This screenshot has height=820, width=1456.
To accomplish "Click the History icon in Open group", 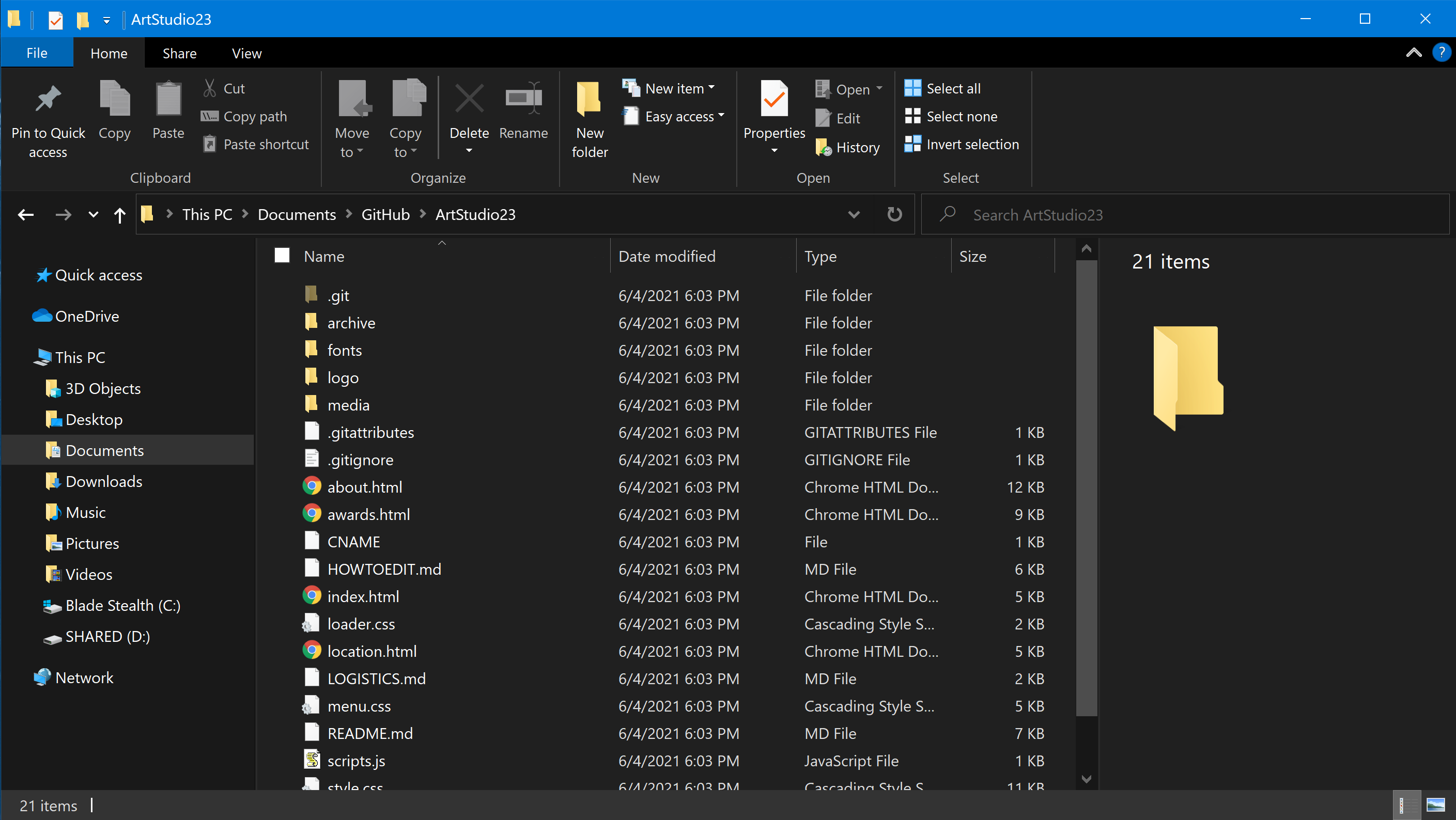I will point(824,147).
